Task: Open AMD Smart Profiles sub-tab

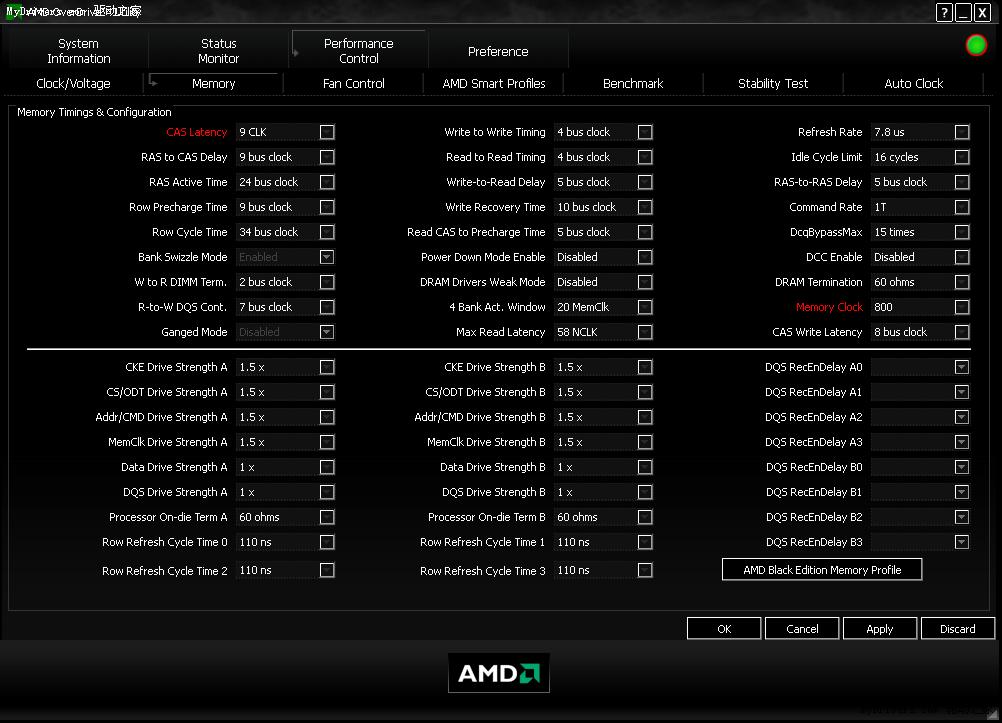Action: (x=494, y=84)
